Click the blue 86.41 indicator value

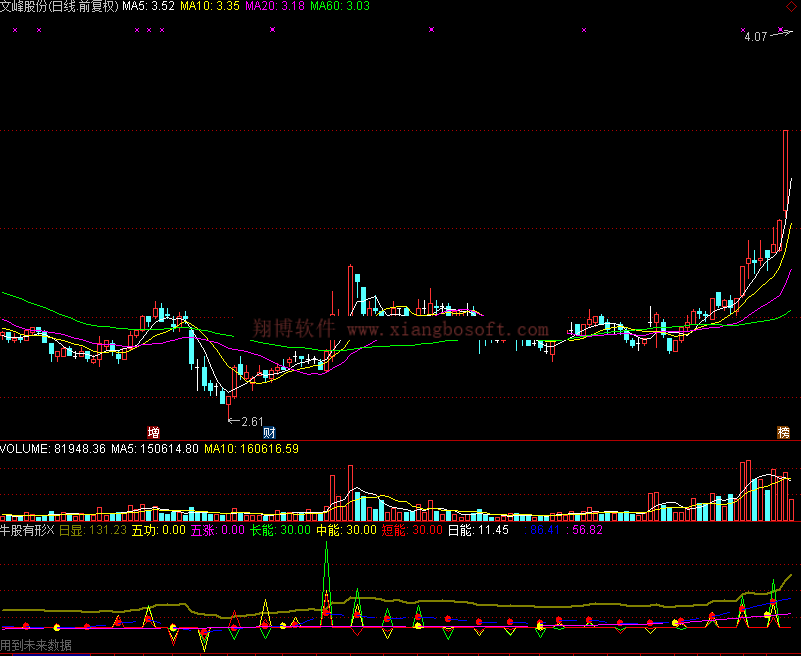[545, 530]
